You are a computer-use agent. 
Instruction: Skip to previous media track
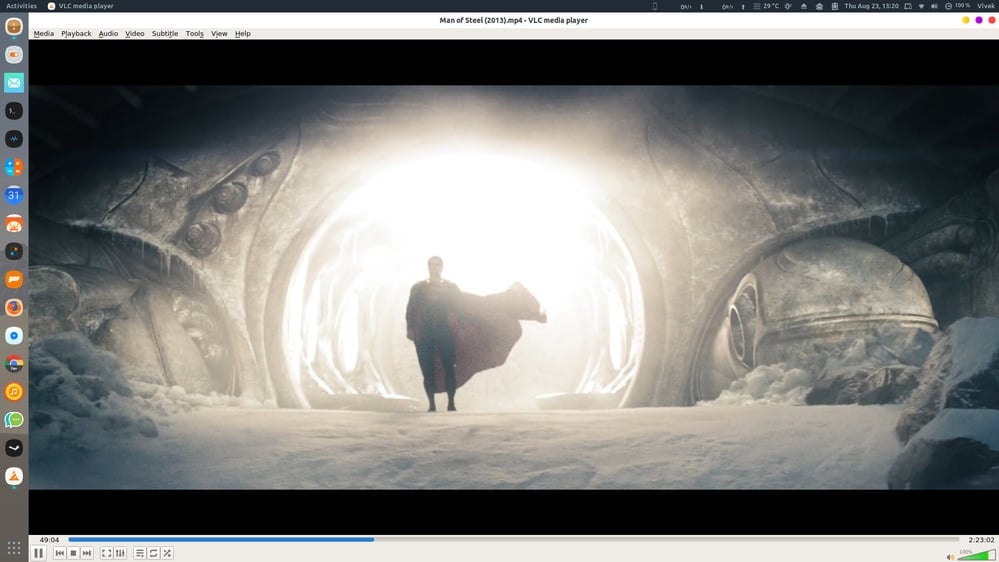(59, 553)
